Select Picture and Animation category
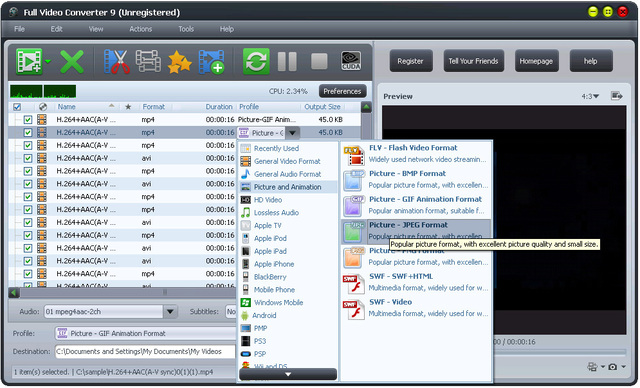 coord(288,187)
